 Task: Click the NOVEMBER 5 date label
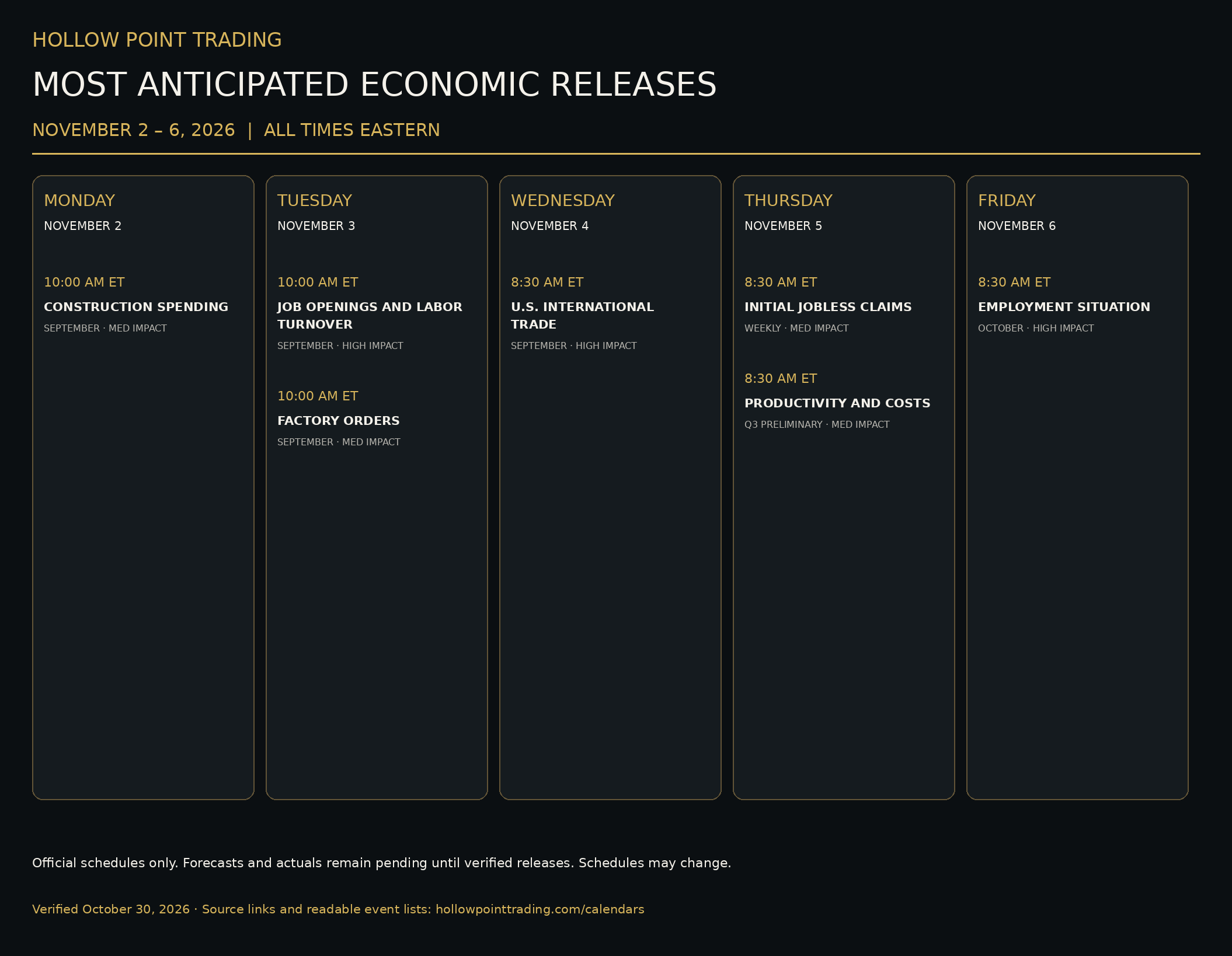[783, 226]
